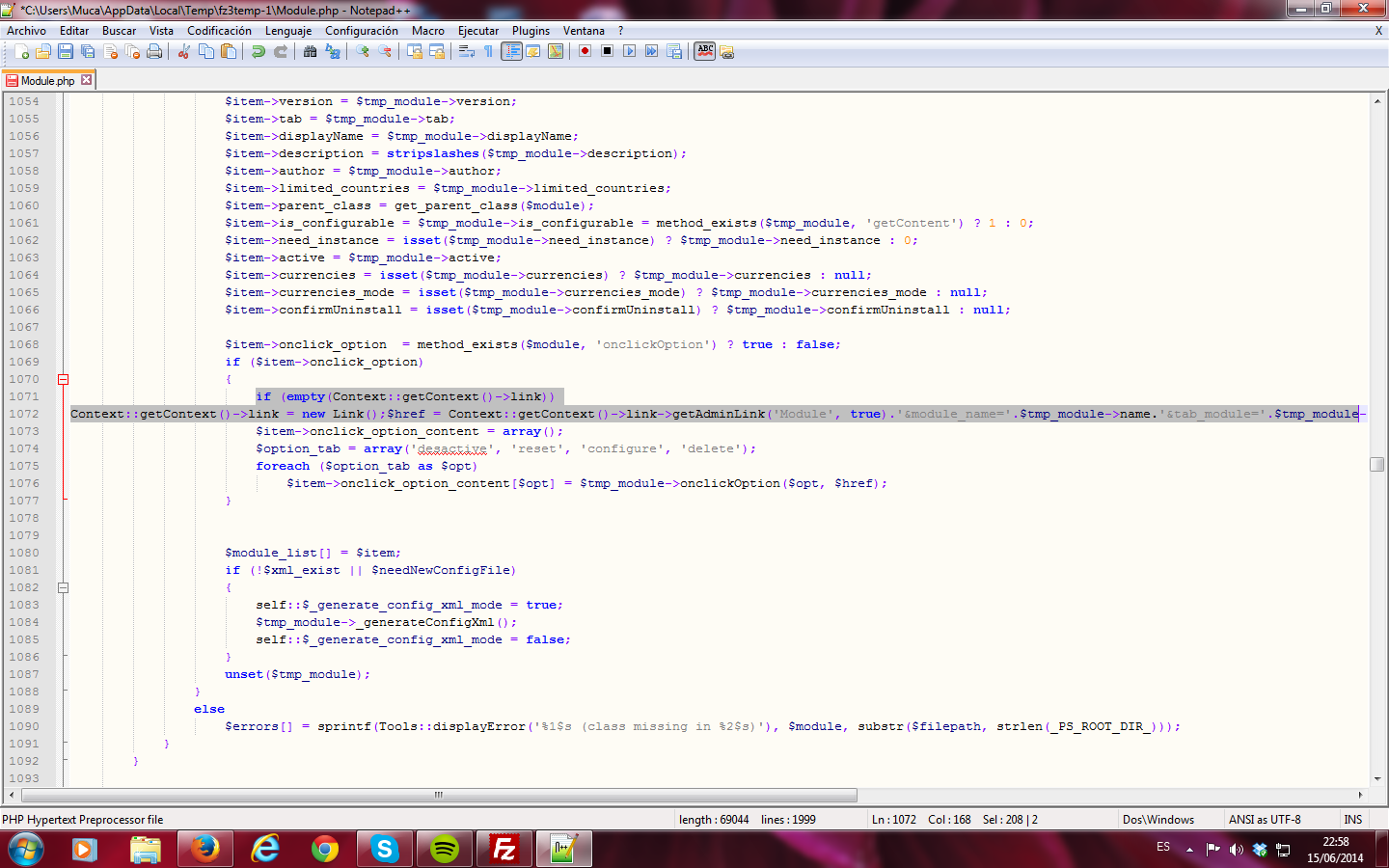This screenshot has width=1389, height=868.
Task: Click the horizontal scrollbar thumb
Action: click(439, 796)
